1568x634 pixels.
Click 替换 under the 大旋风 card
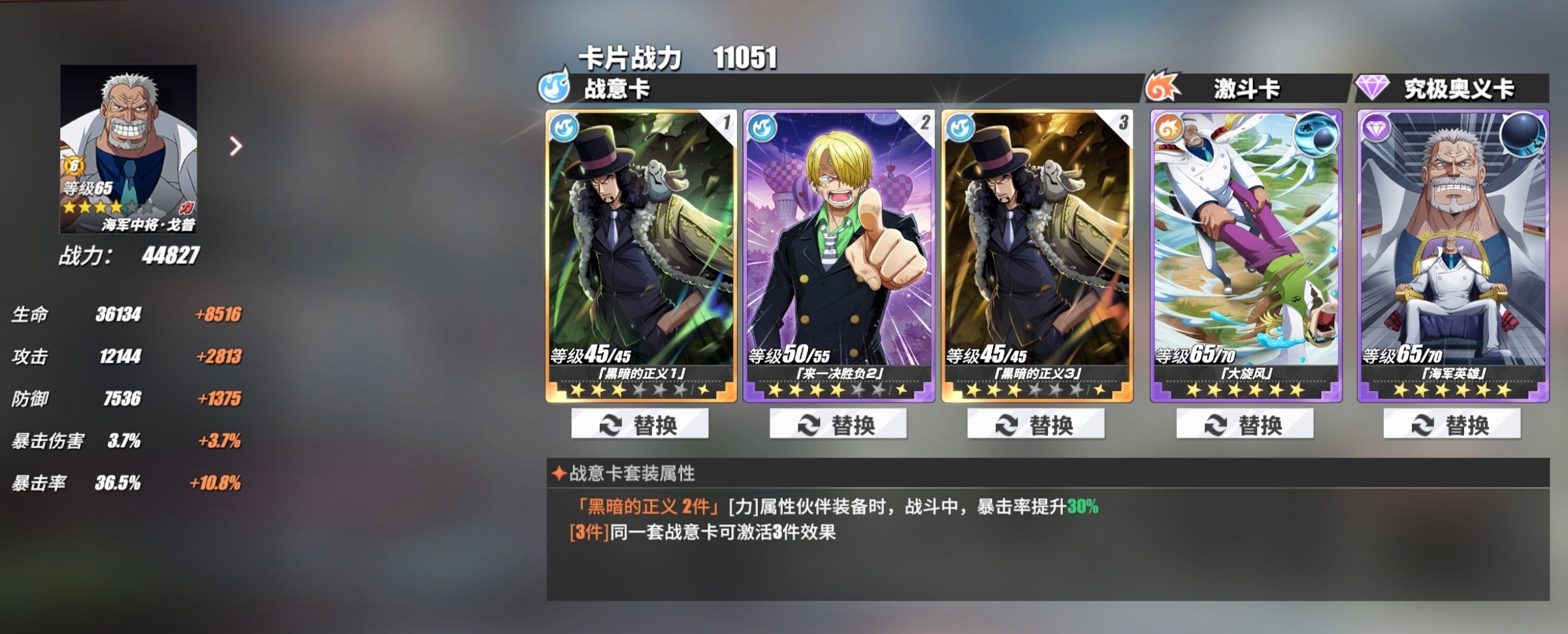pyautogui.click(x=1245, y=424)
